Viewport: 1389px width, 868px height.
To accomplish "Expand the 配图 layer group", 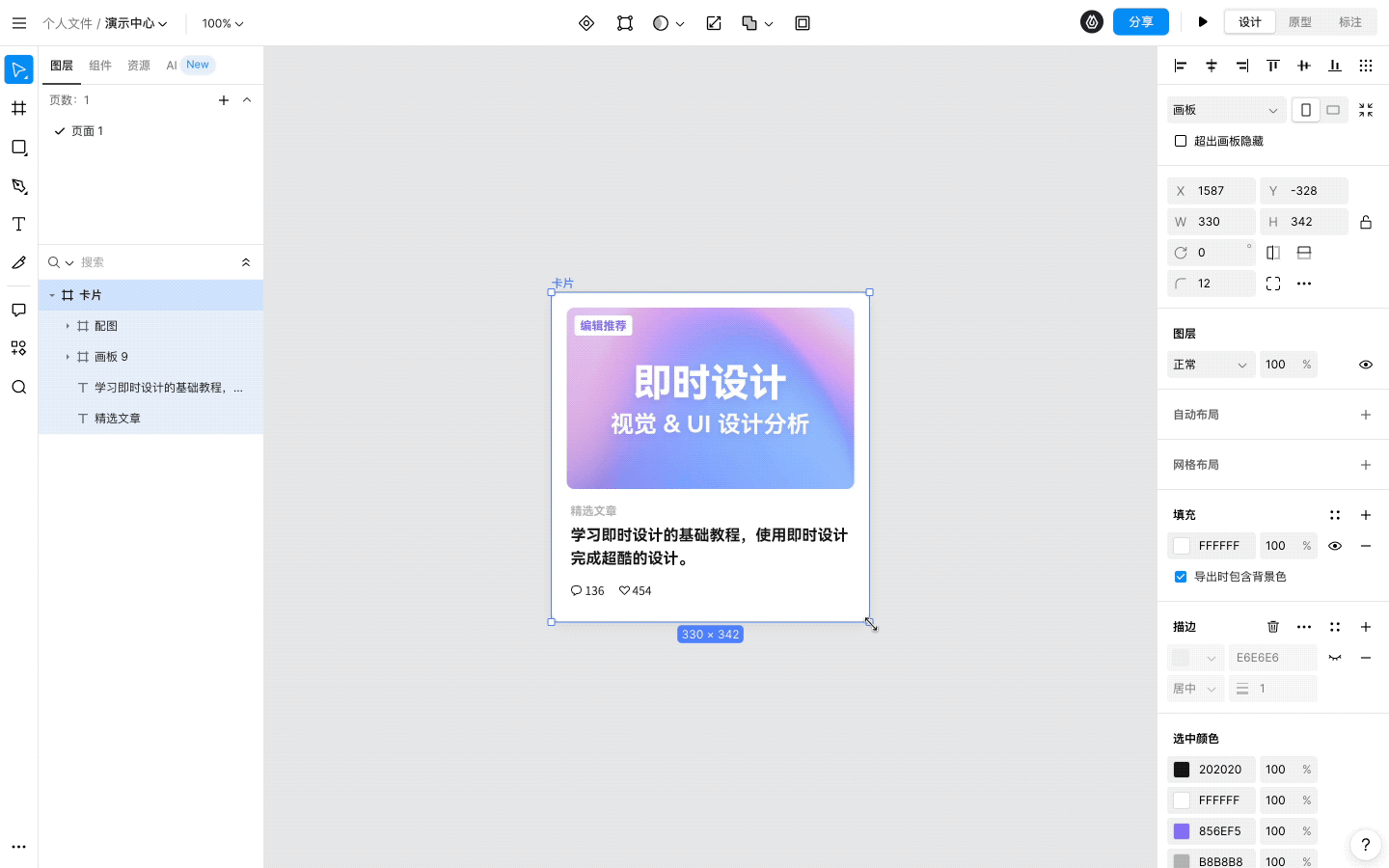I will pos(68,326).
